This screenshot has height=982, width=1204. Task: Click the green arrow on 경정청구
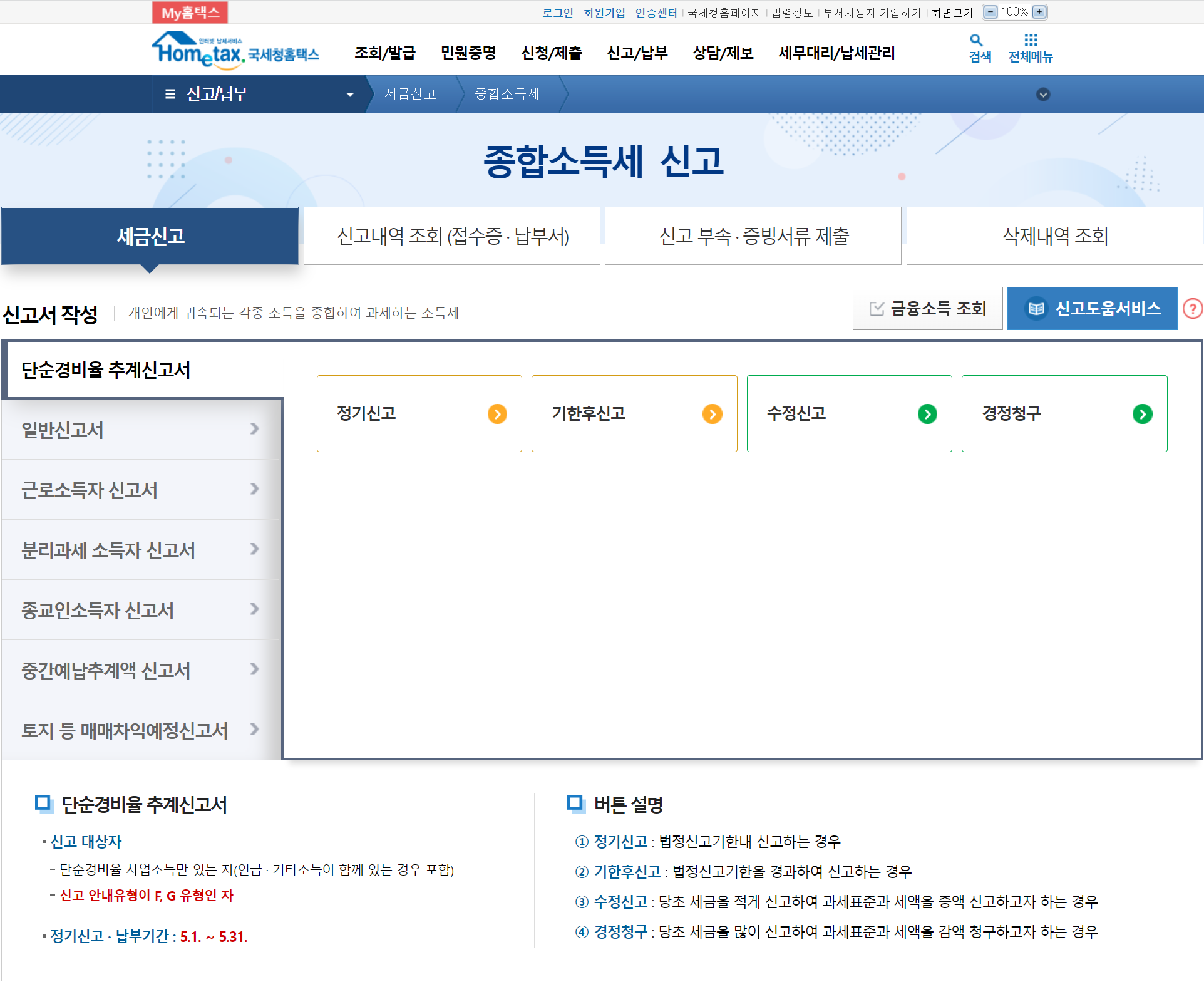1142,414
